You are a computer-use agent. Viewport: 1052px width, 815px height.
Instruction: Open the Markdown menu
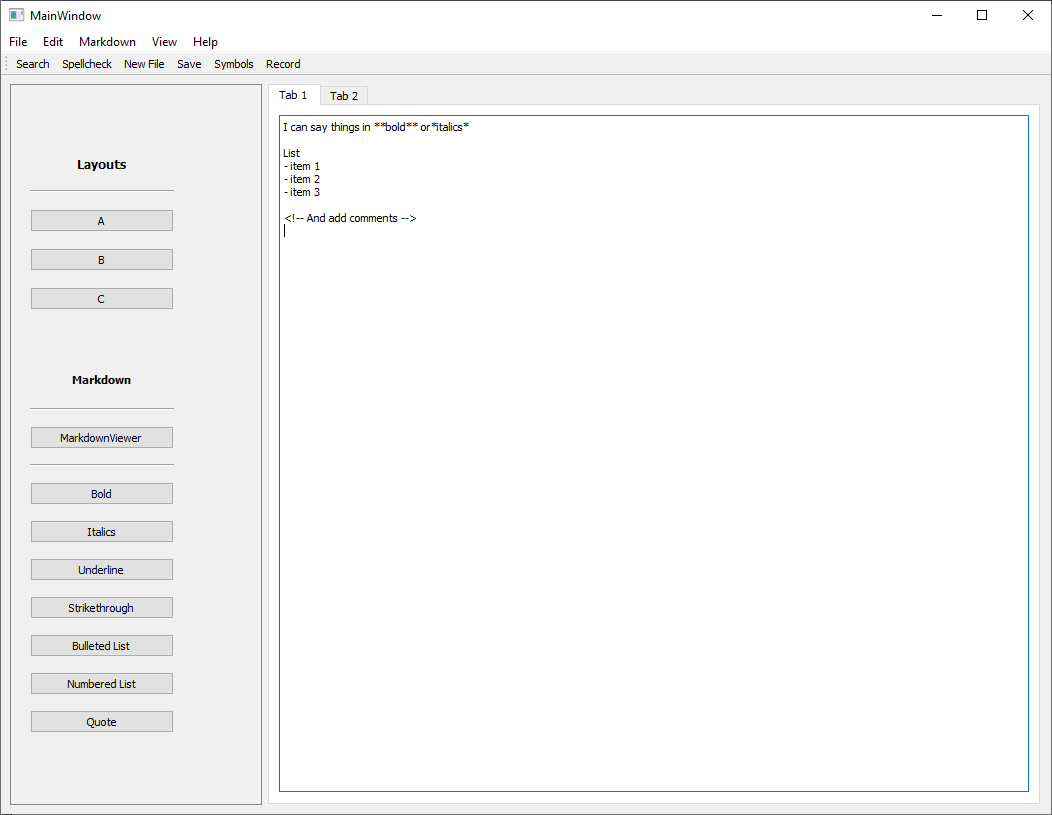point(107,42)
